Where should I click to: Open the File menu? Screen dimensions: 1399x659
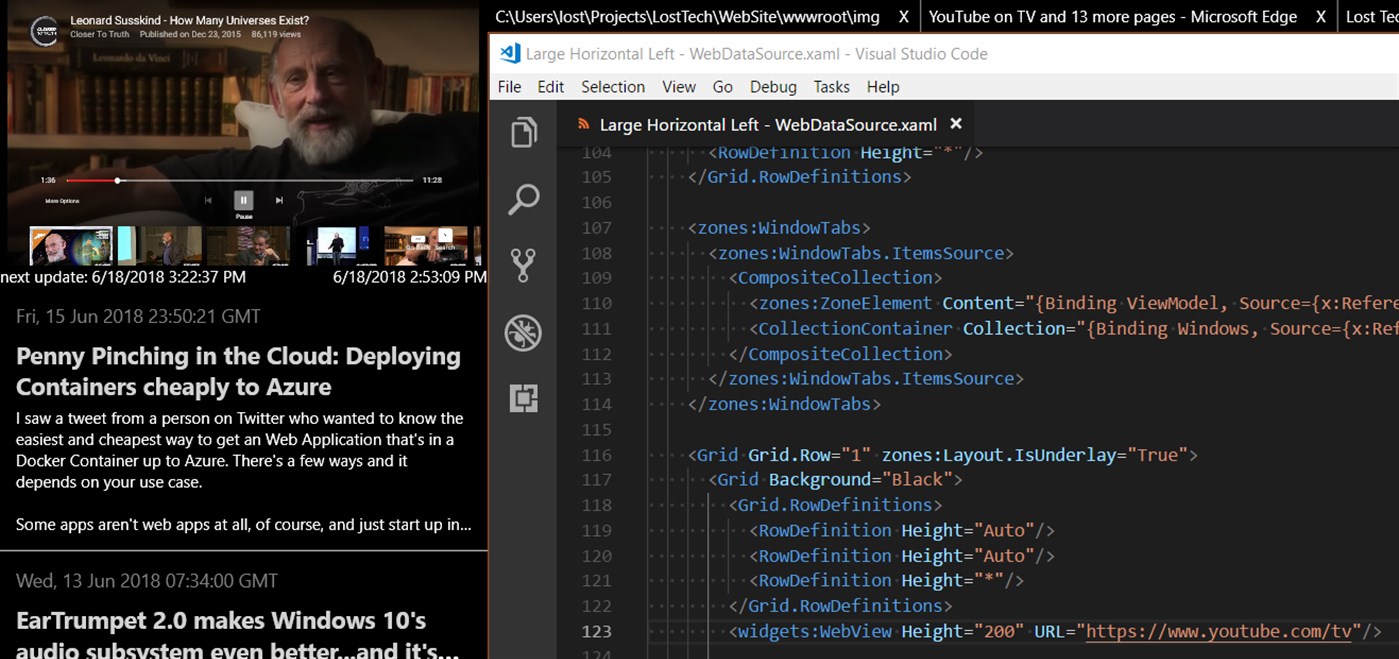pyautogui.click(x=509, y=87)
